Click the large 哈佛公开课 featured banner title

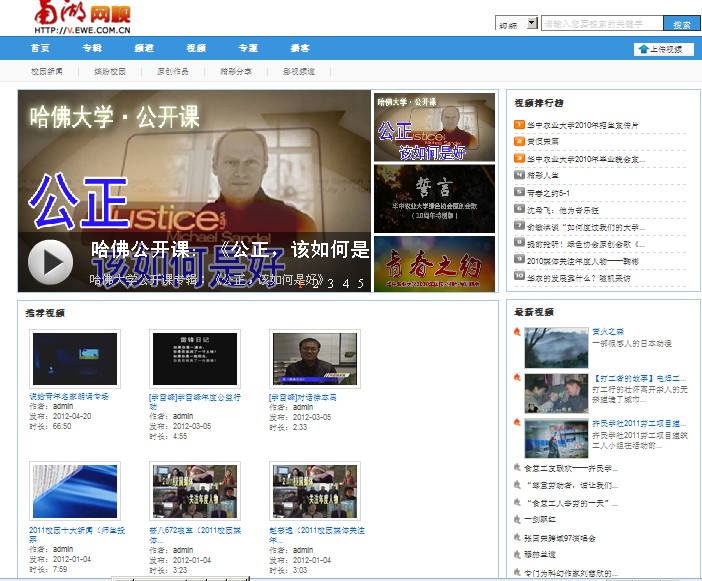coord(230,249)
